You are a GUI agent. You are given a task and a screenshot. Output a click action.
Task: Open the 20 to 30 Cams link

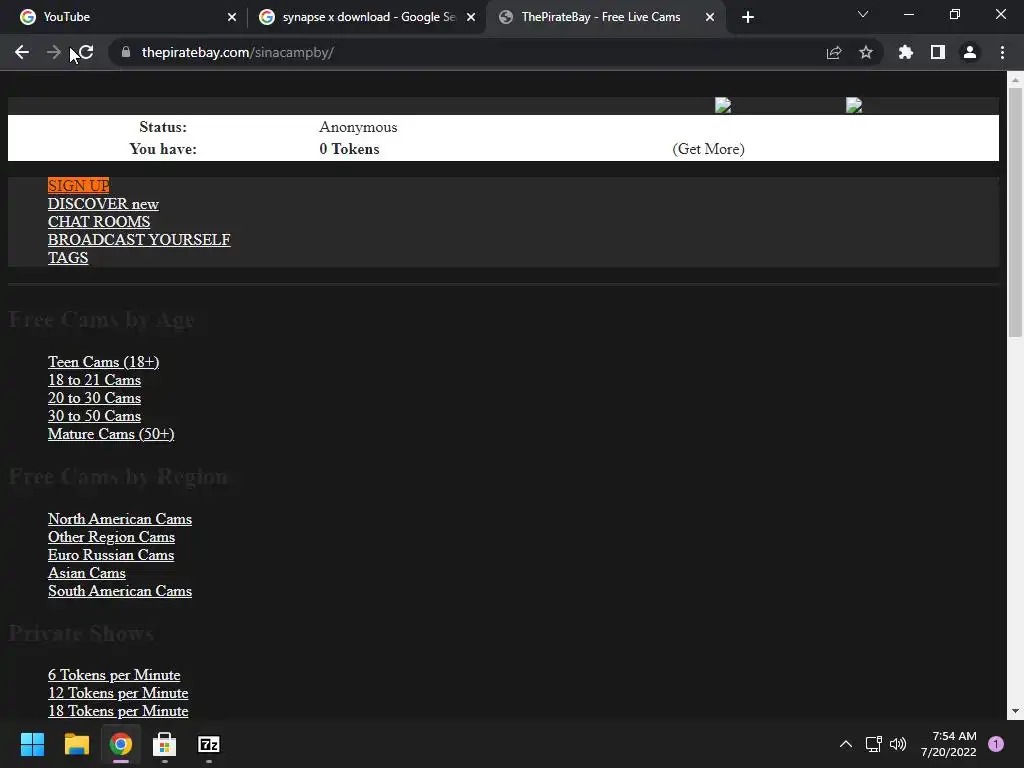point(94,398)
